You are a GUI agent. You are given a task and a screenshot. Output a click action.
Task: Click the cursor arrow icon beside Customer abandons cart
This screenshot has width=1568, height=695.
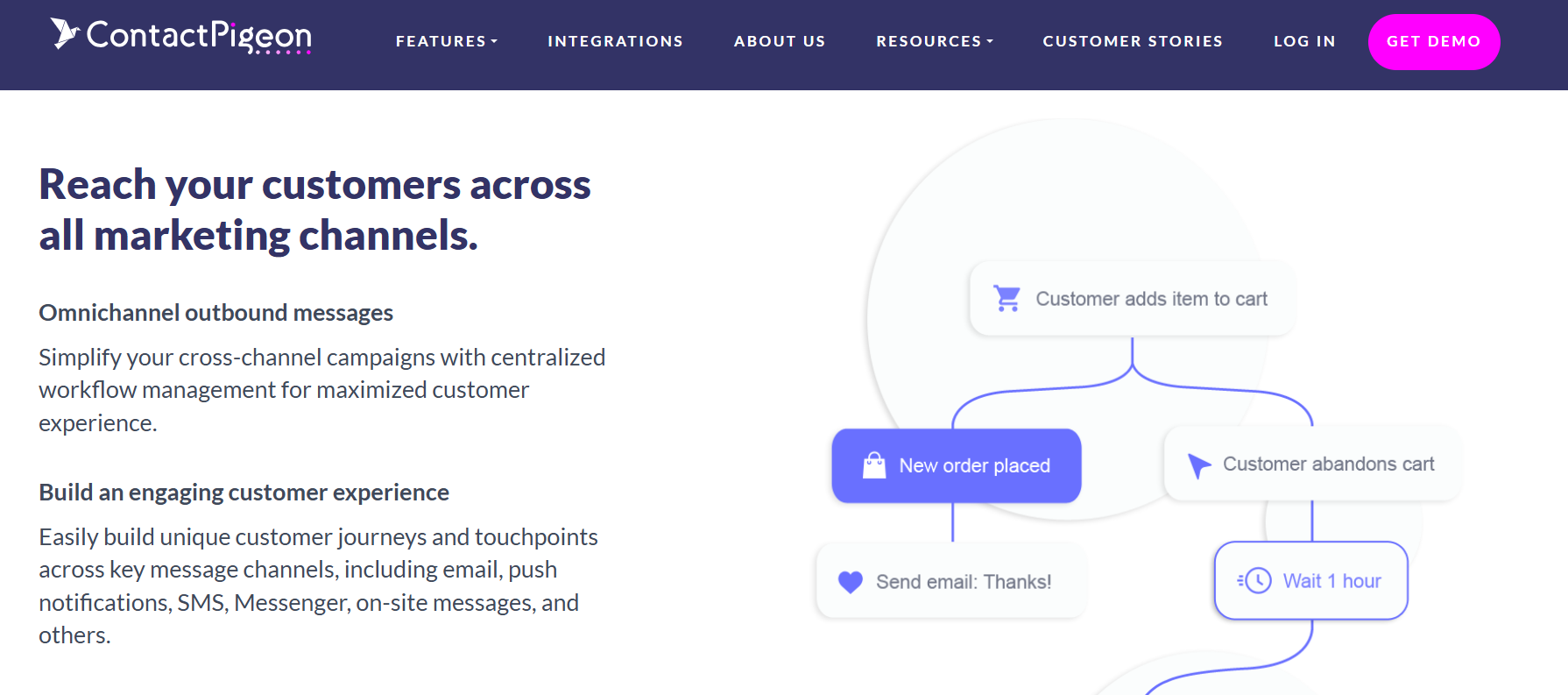click(x=1198, y=465)
